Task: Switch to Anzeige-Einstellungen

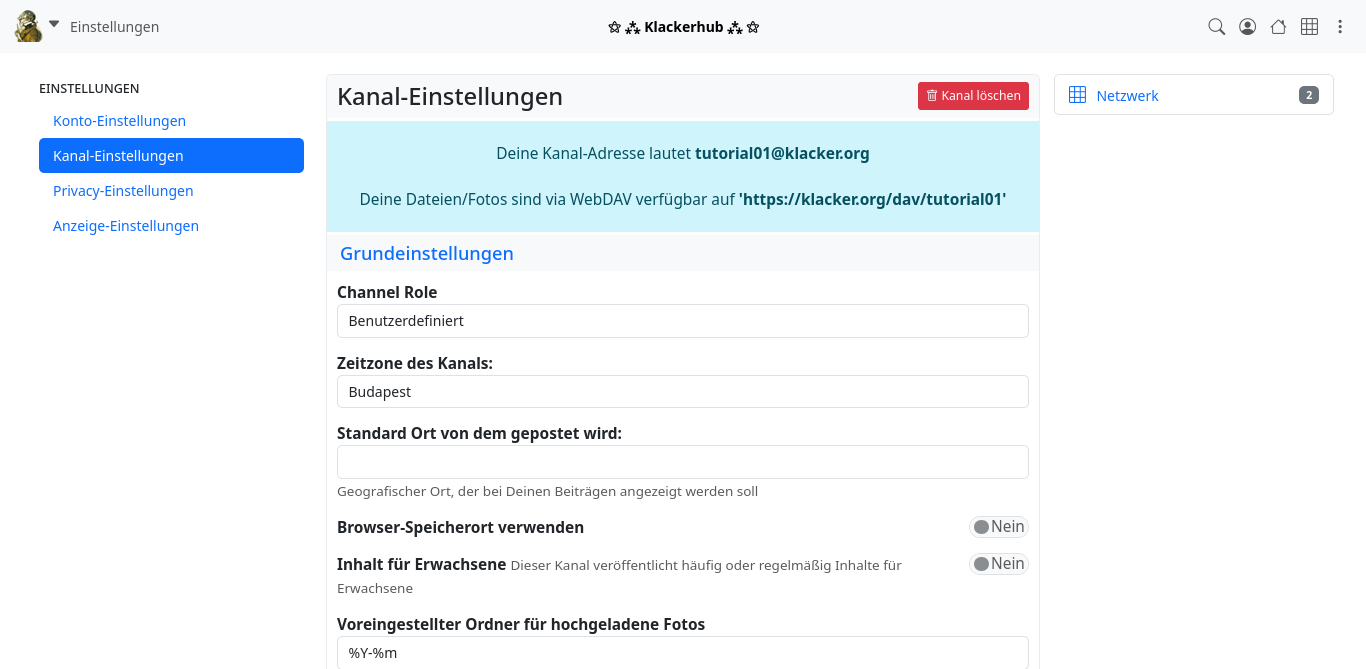Action: point(126,226)
